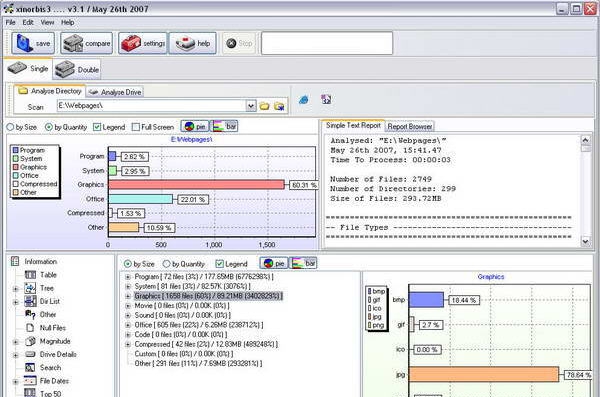Expand the Program file type row
The image size is (600, 397).
click(128, 277)
